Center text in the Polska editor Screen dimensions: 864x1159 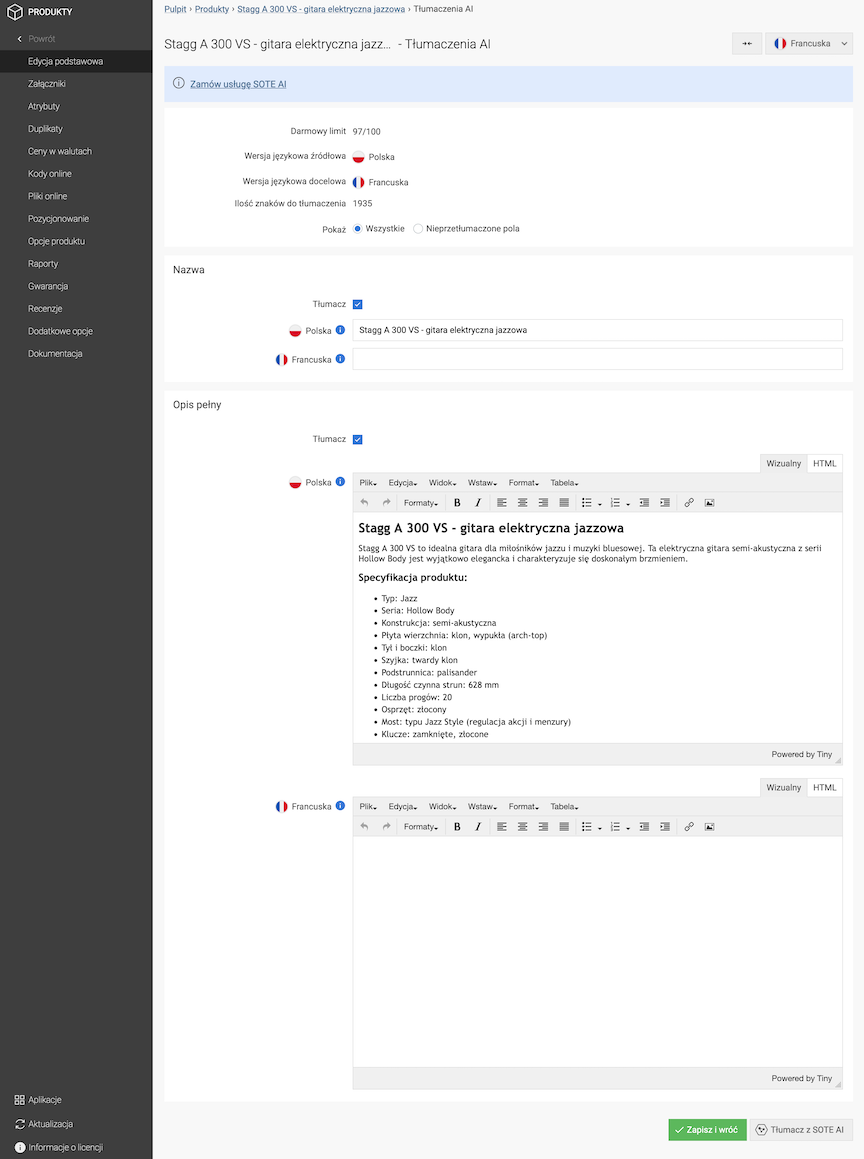pos(523,503)
